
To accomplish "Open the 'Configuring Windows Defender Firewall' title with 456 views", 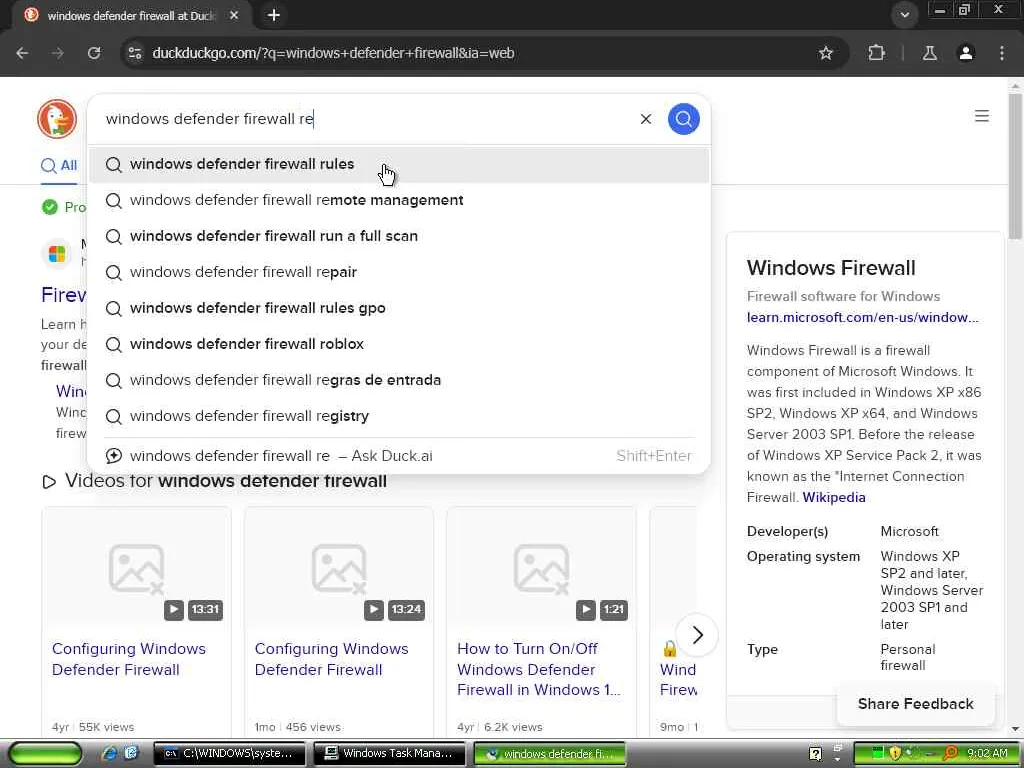I will [x=332, y=659].
